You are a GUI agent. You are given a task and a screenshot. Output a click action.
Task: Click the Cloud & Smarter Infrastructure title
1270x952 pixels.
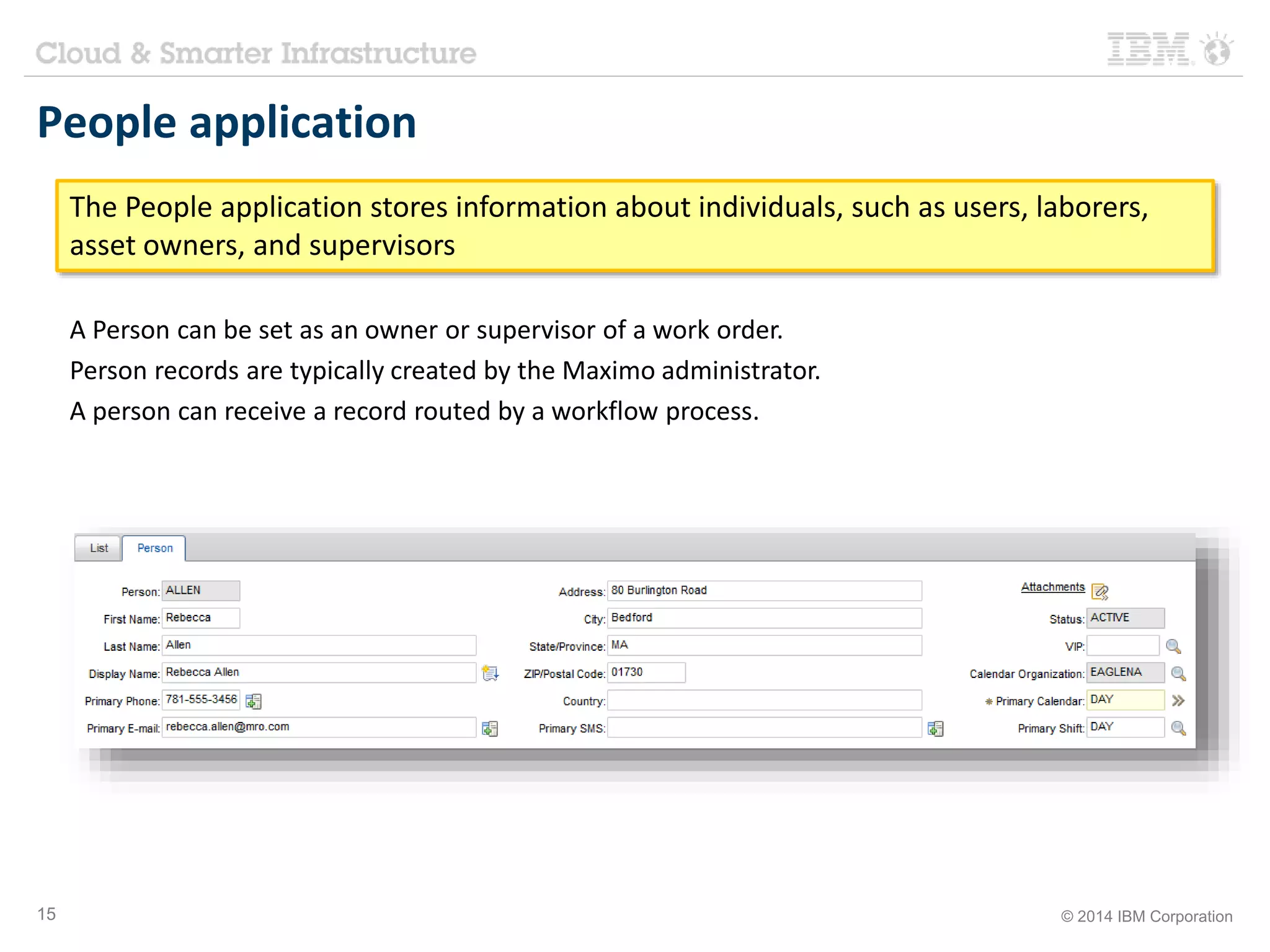255,53
